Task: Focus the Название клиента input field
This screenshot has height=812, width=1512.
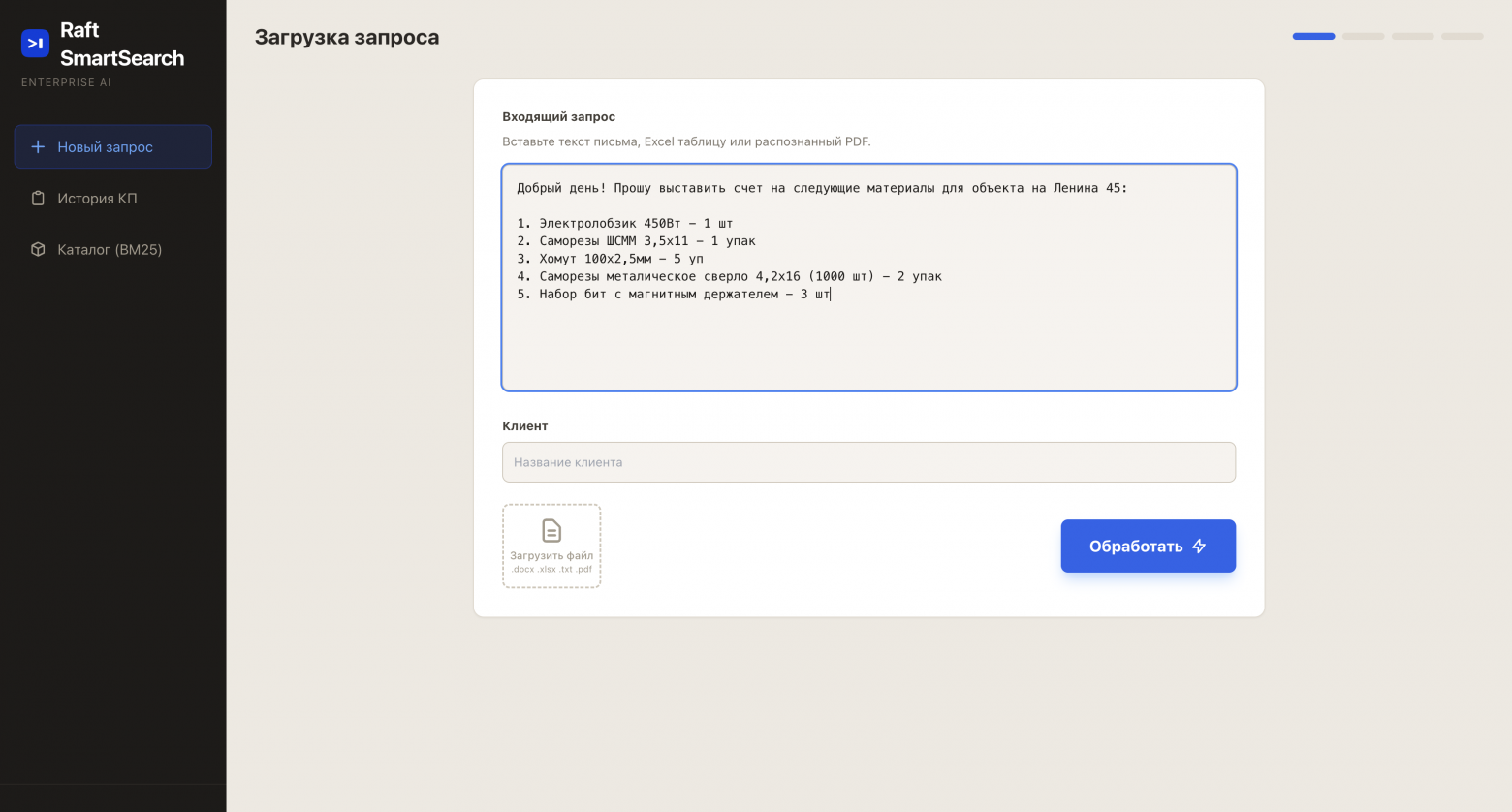Action: point(868,462)
